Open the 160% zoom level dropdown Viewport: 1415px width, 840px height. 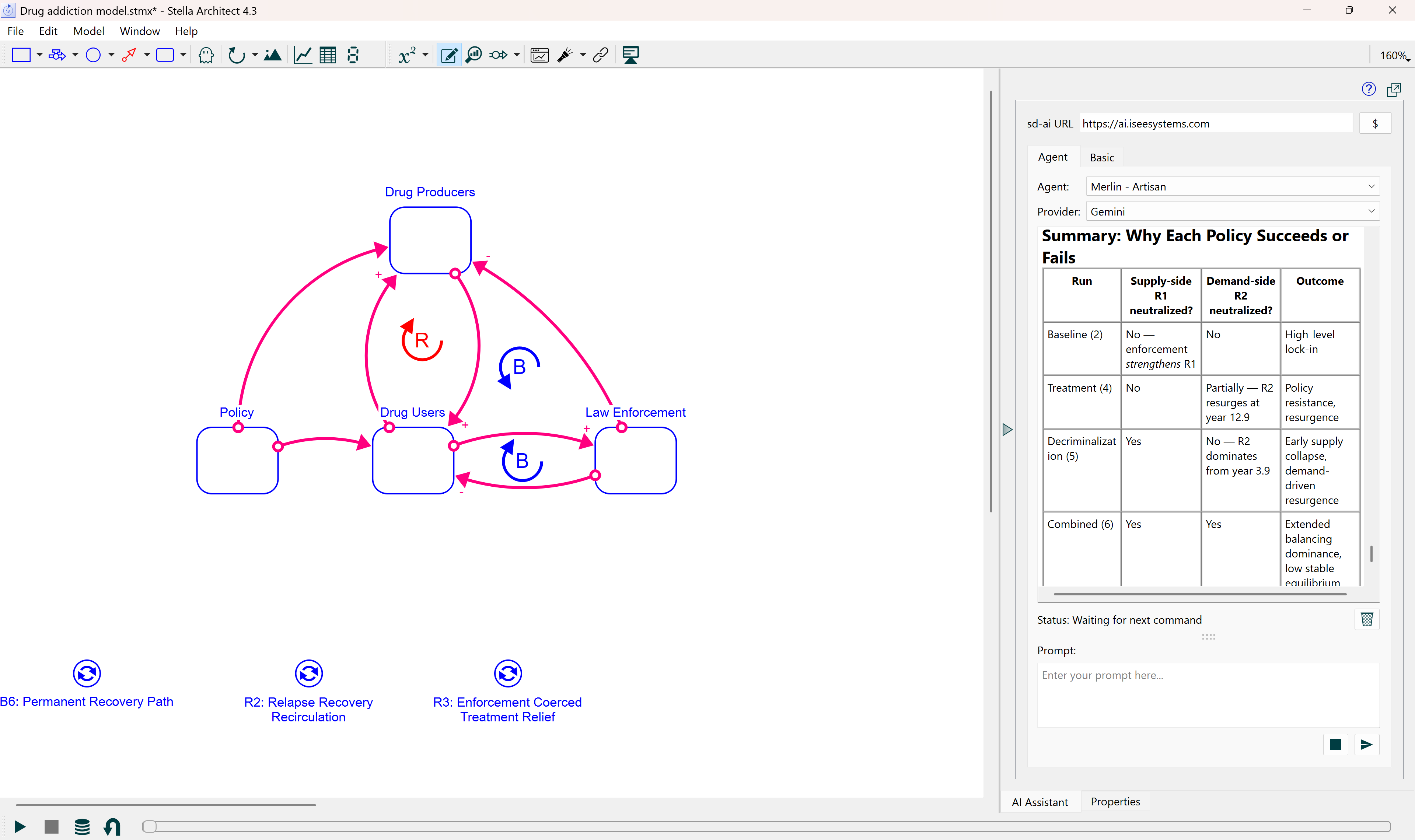click(1395, 56)
